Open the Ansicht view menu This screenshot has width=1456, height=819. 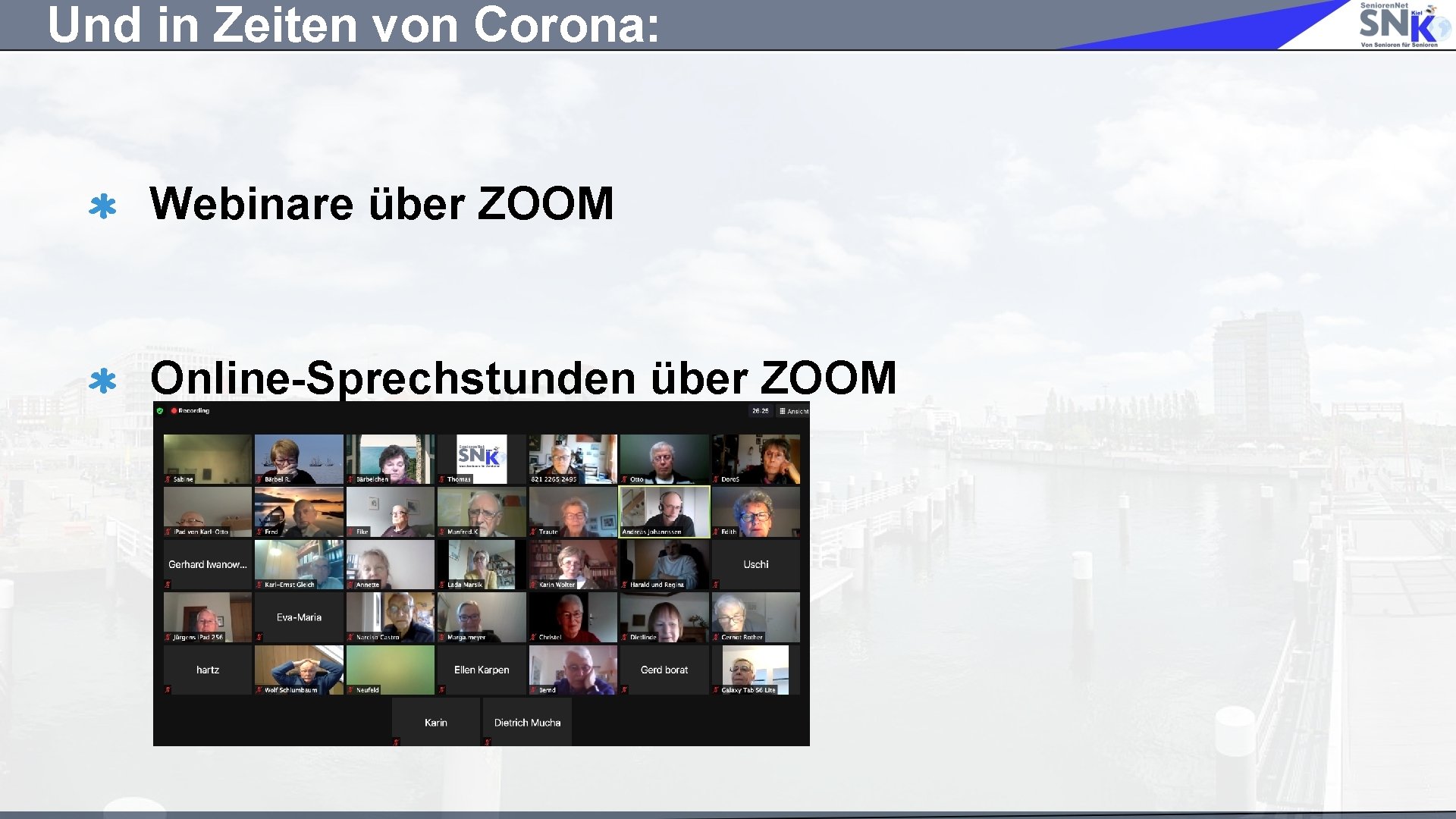(794, 411)
